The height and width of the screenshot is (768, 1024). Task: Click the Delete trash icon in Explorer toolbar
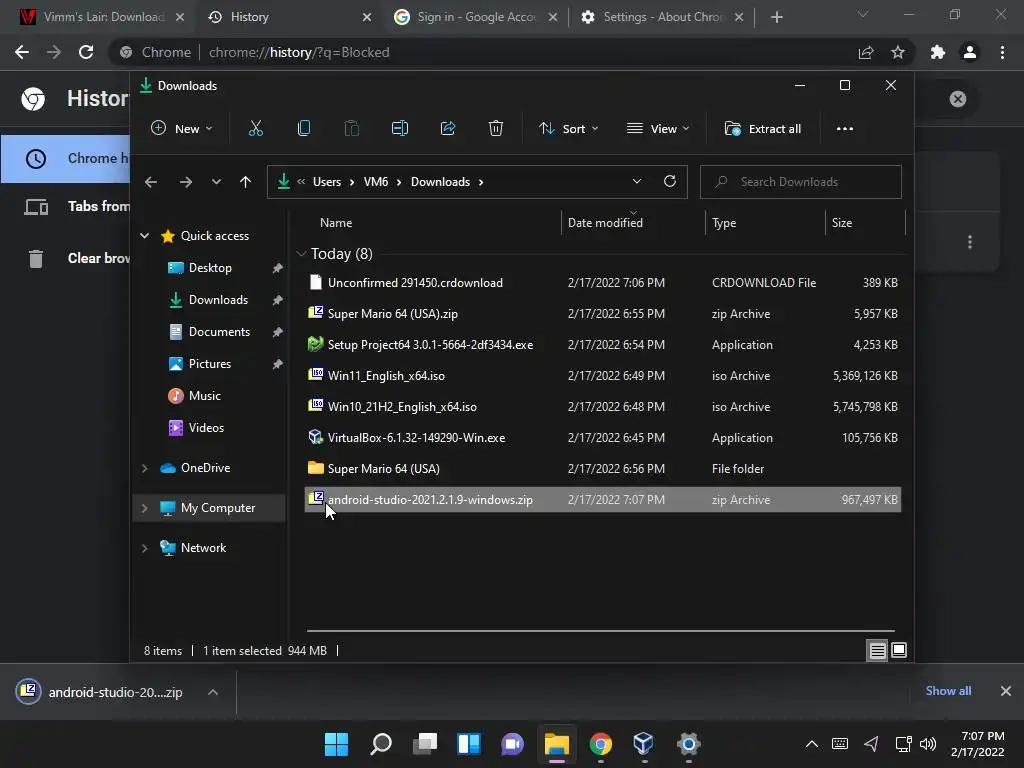point(496,129)
